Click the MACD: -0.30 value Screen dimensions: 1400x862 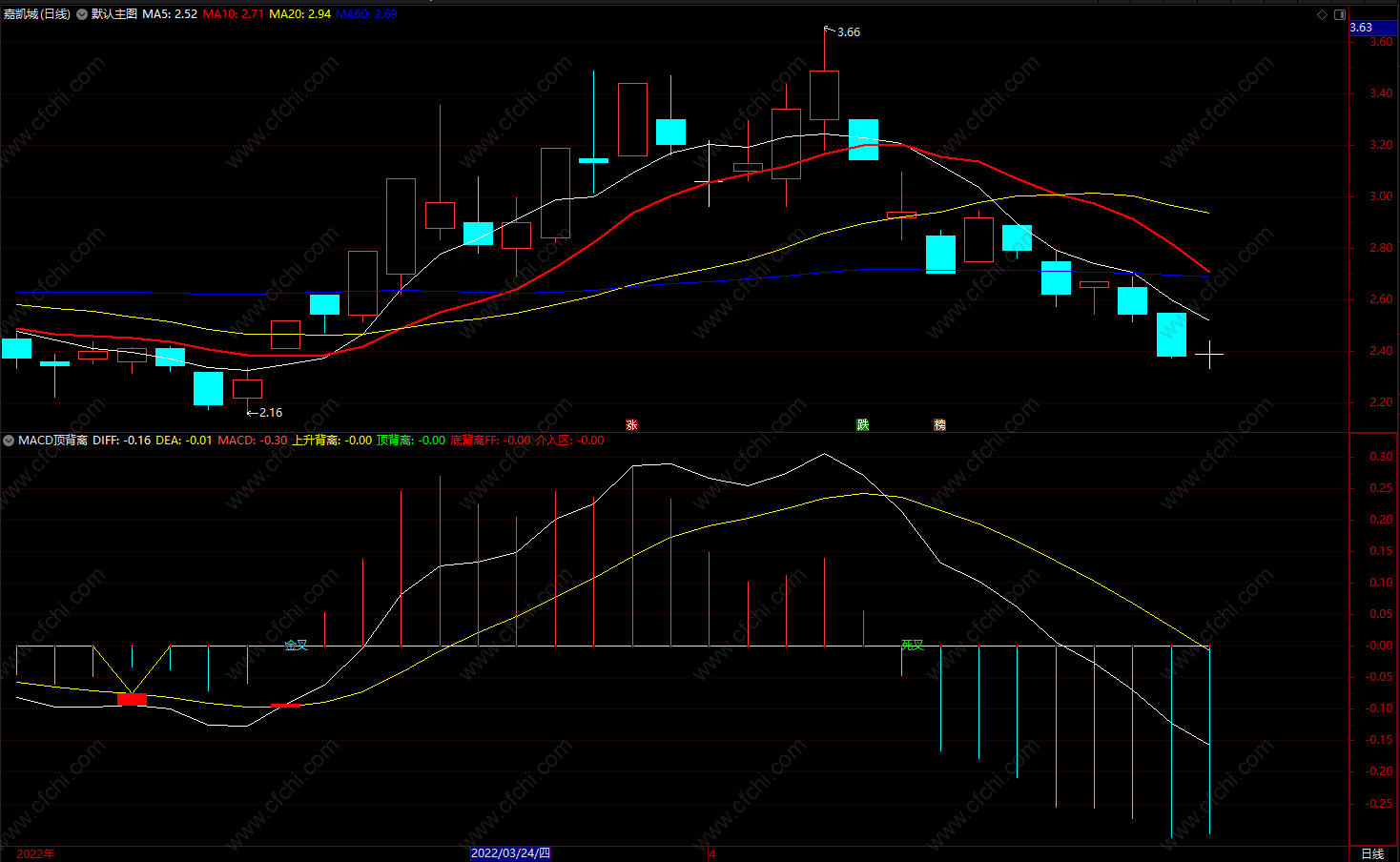tap(253, 441)
